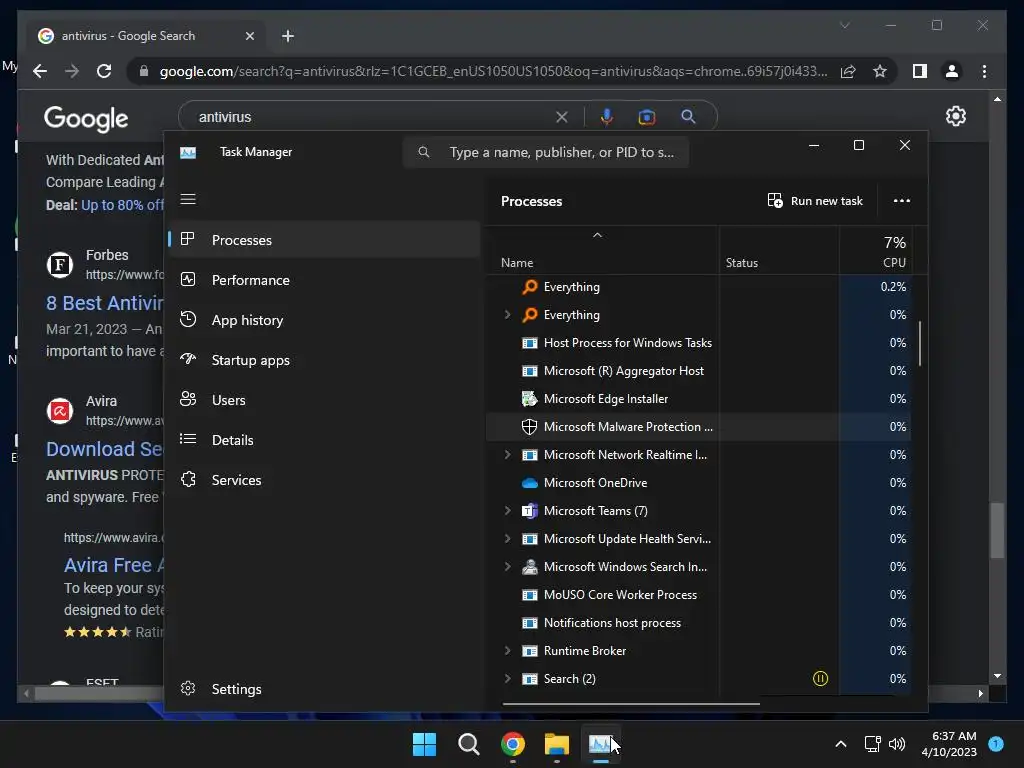This screenshot has width=1024, height=768.
Task: Open the App history tab
Action: [x=325, y=320]
